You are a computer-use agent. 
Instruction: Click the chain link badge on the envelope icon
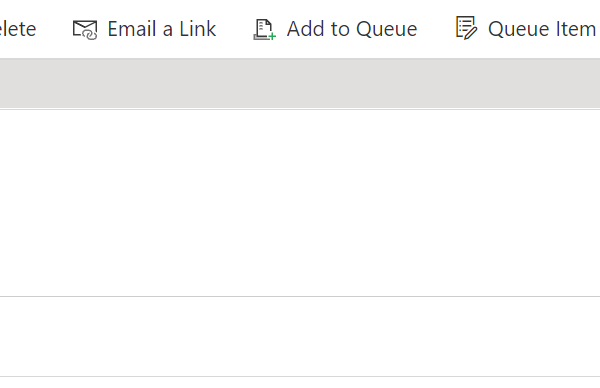91,35
